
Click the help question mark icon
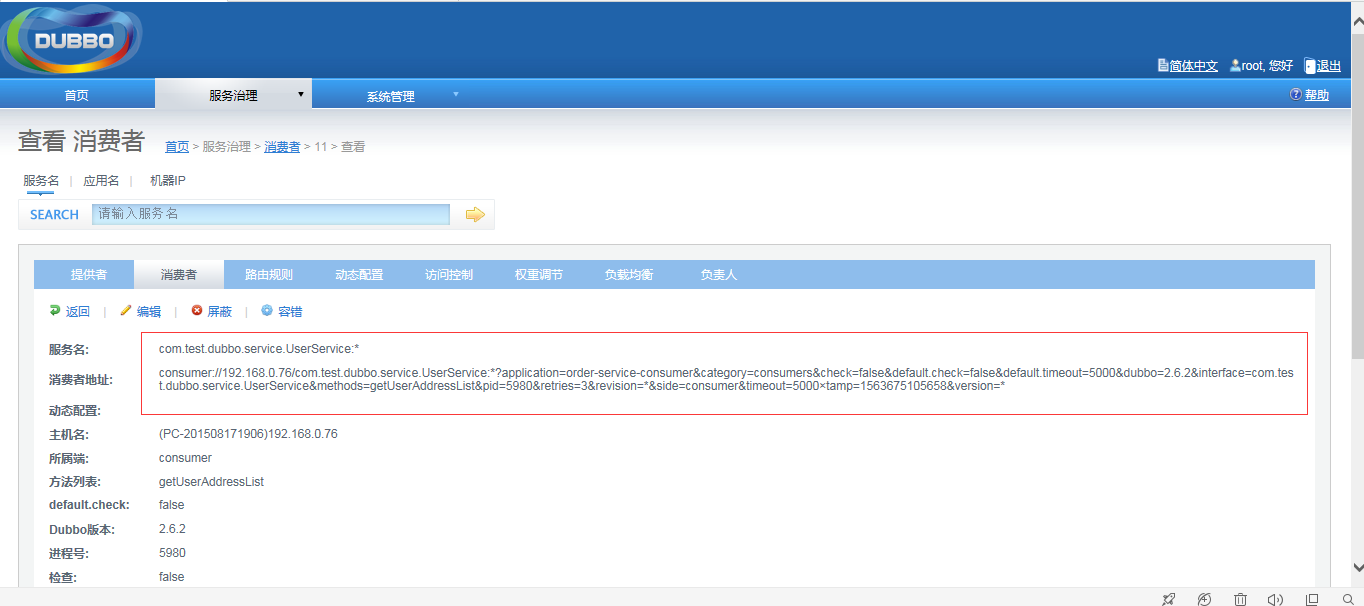click(1296, 94)
